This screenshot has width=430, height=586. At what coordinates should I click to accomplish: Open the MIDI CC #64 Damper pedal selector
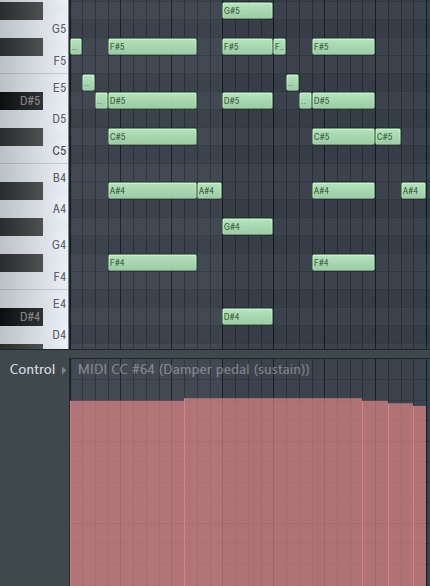tap(194, 370)
